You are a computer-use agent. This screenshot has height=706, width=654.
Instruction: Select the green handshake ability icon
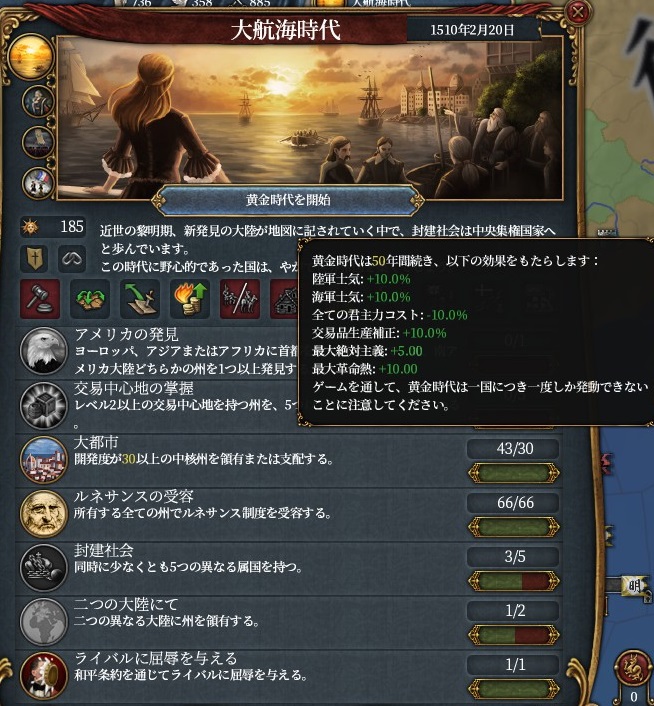click(x=90, y=299)
